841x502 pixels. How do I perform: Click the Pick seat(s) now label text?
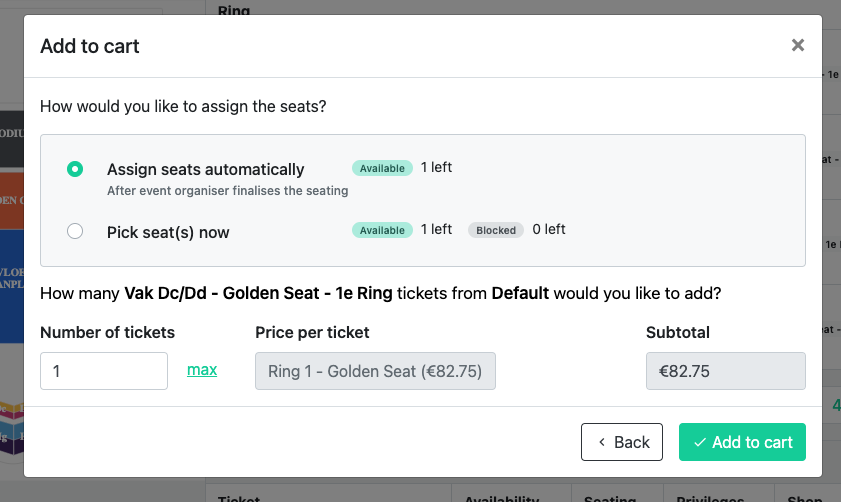click(x=168, y=232)
